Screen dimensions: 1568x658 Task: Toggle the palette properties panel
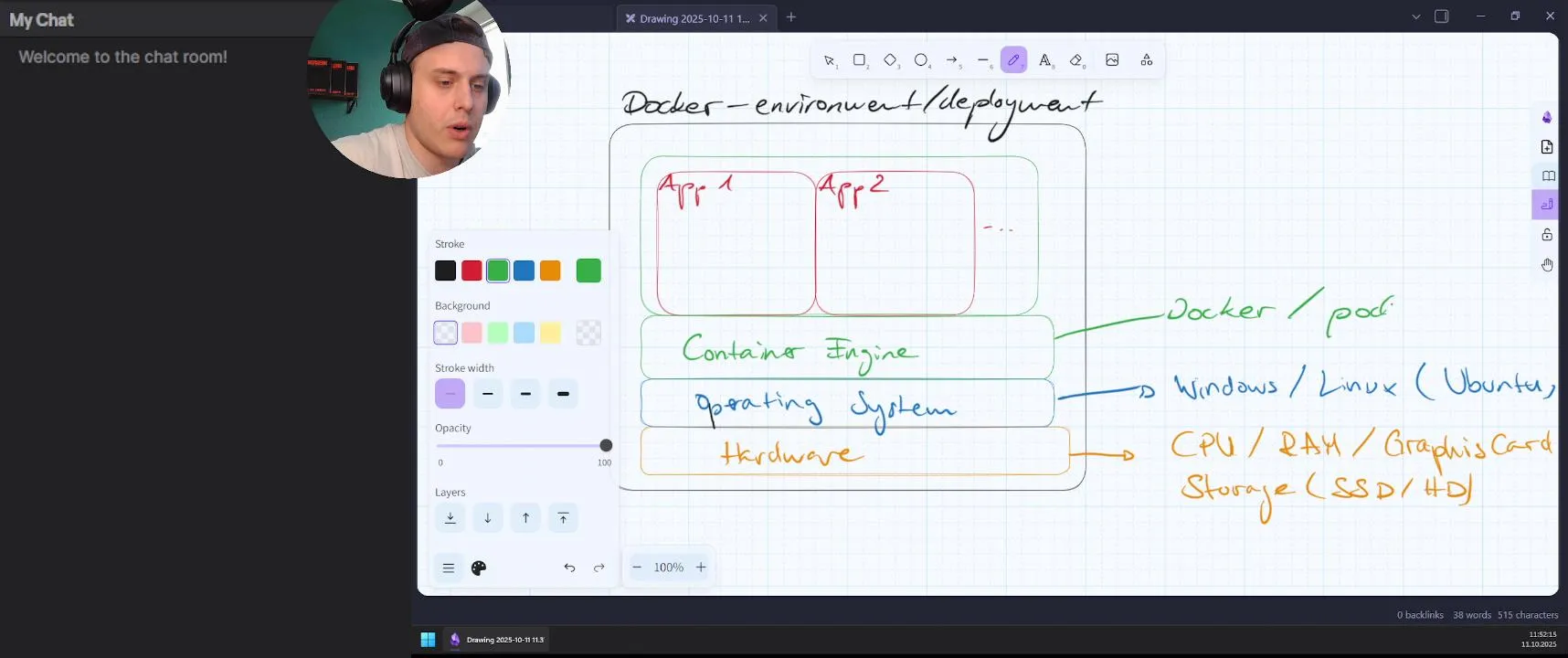[x=479, y=568]
